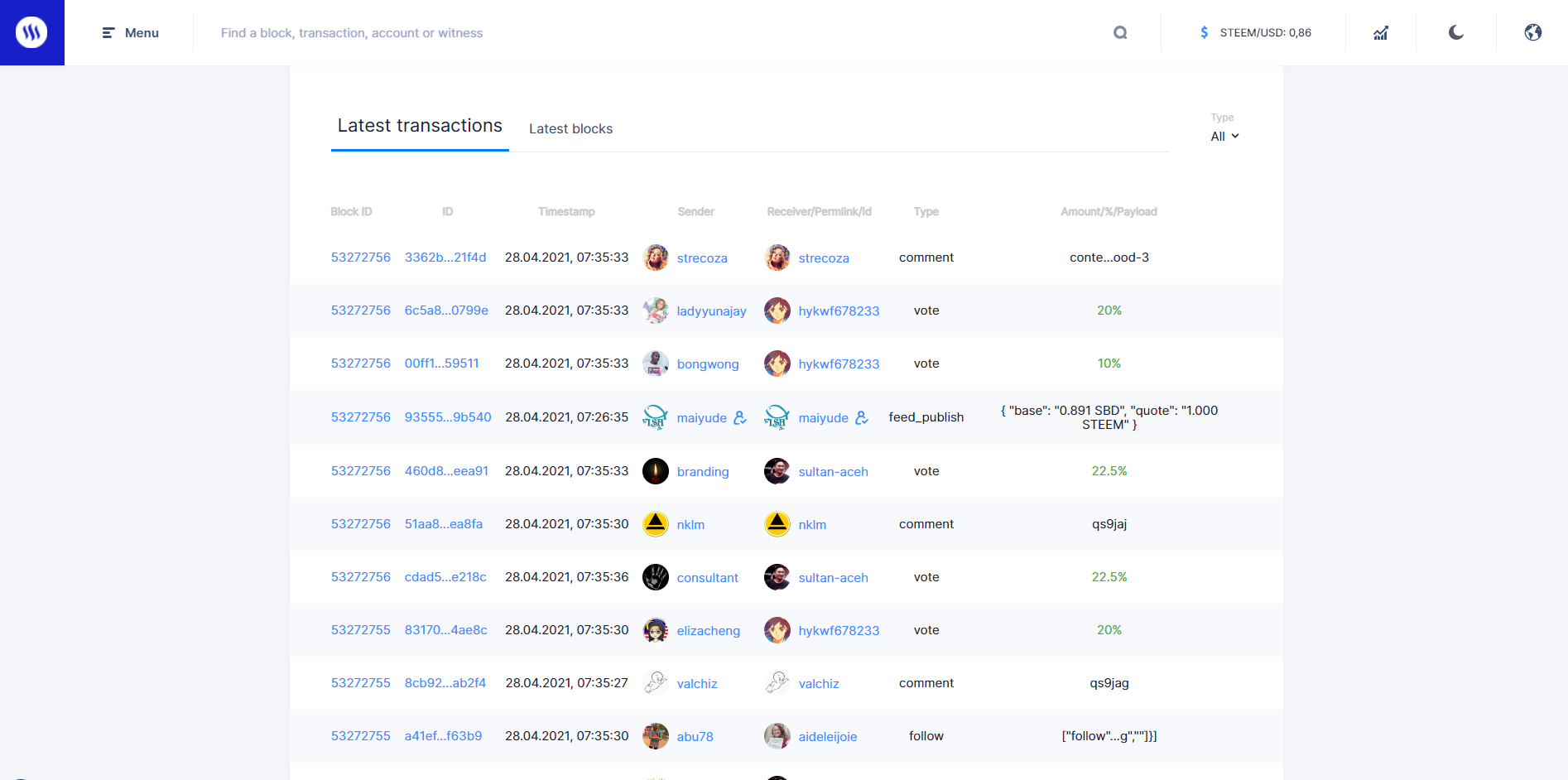Switch to Latest blocks tab
Image resolution: width=1568 pixels, height=780 pixels.
[571, 128]
